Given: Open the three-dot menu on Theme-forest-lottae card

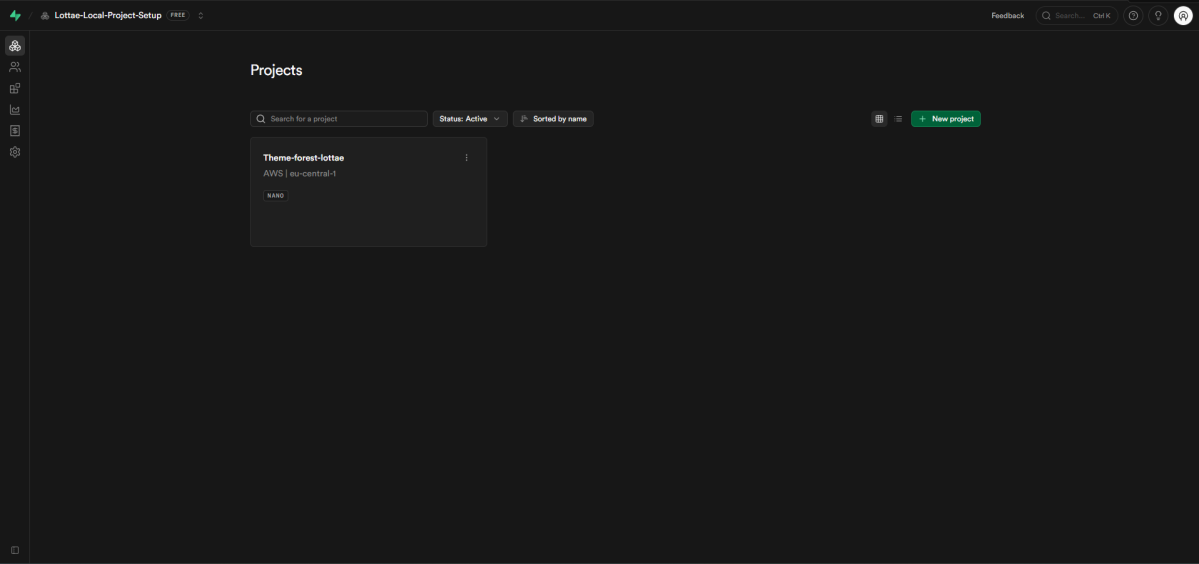Looking at the screenshot, I should pos(466,158).
